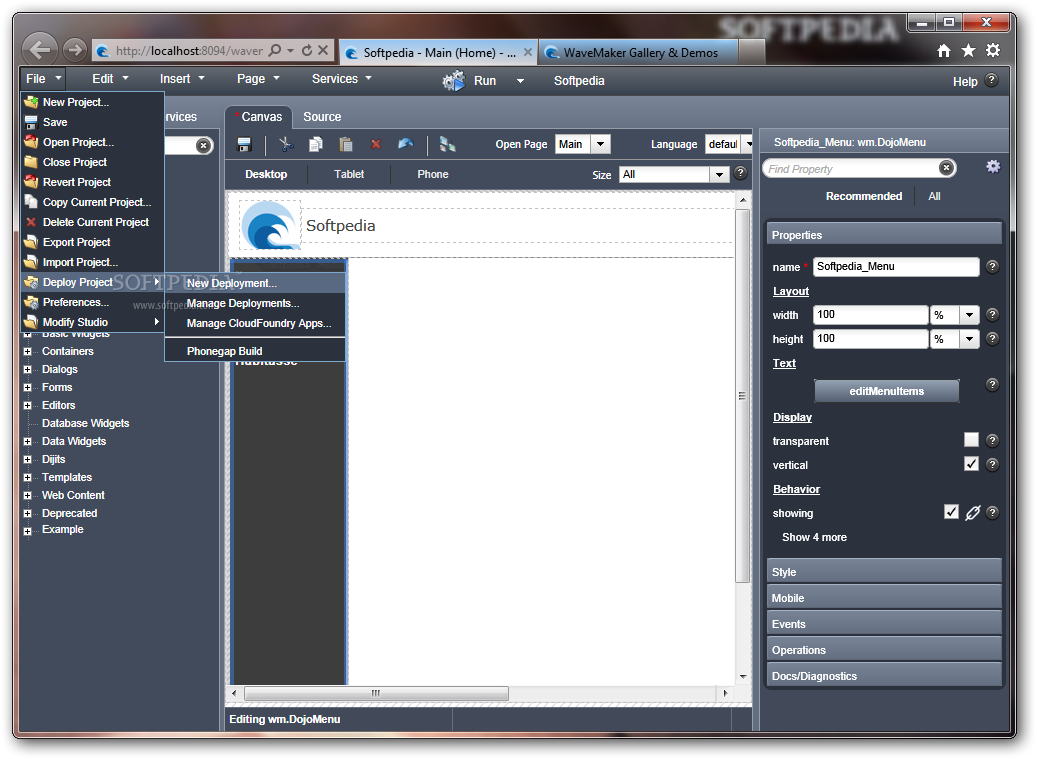The height and width of the screenshot is (759, 1037).
Task: Switch to the Tablet device view
Action: click(x=349, y=174)
